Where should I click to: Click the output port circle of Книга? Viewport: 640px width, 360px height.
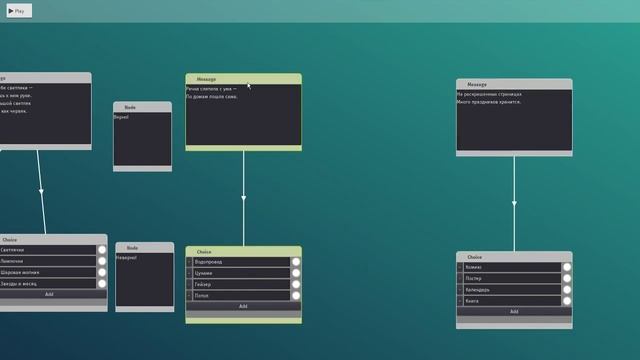(567, 301)
